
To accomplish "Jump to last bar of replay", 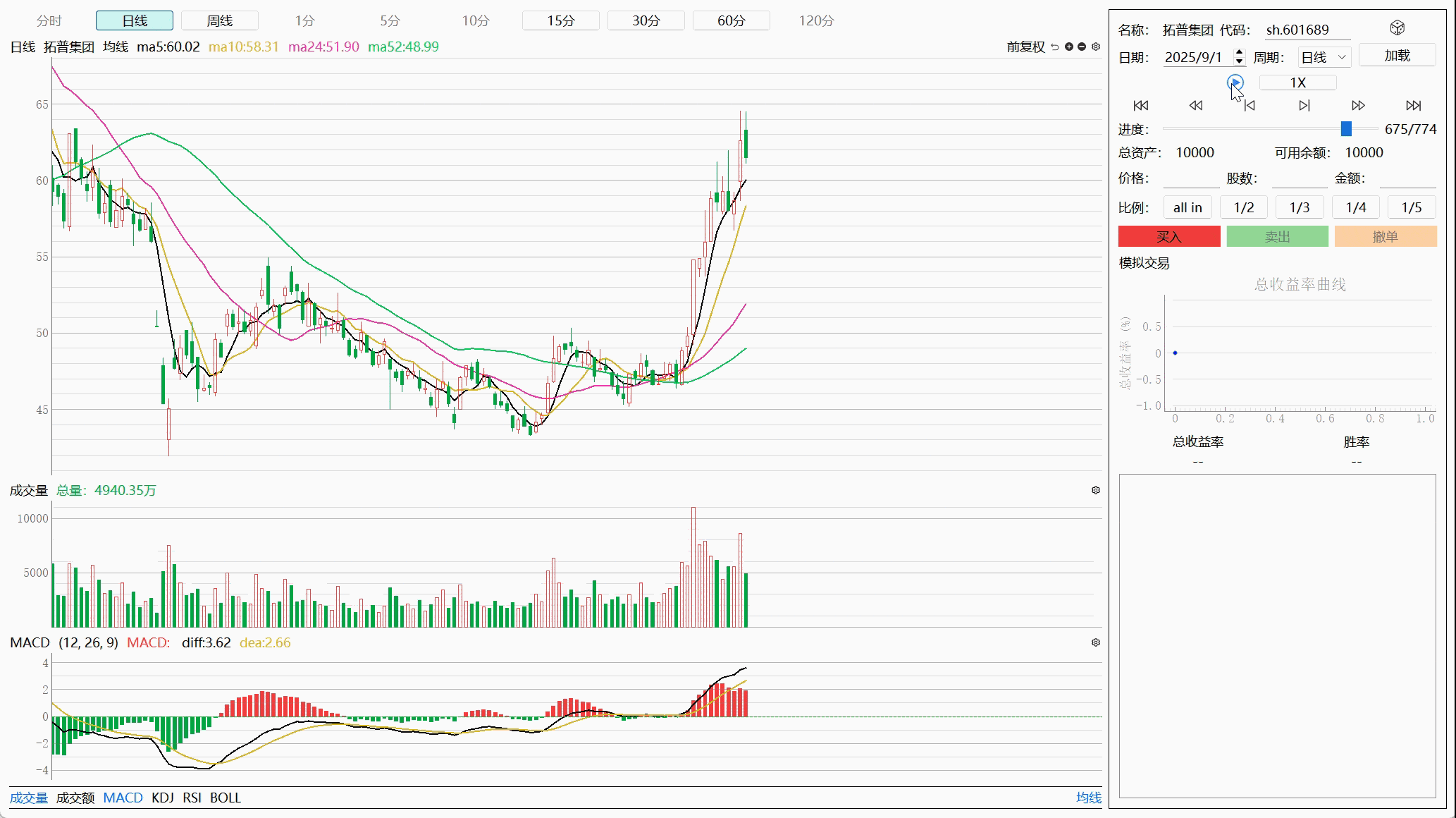I will click(1413, 106).
